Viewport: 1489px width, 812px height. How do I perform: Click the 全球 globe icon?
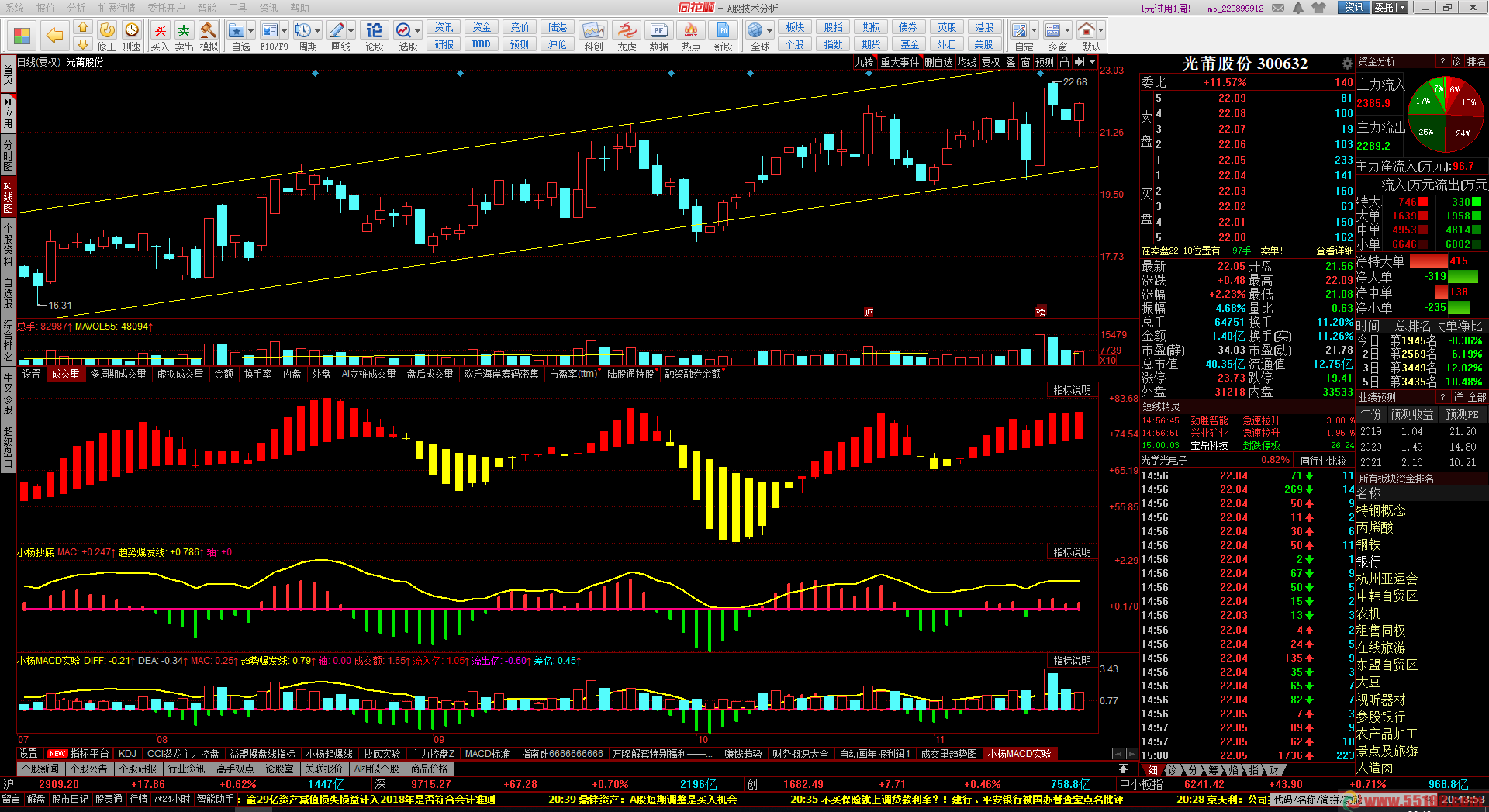tap(755, 30)
